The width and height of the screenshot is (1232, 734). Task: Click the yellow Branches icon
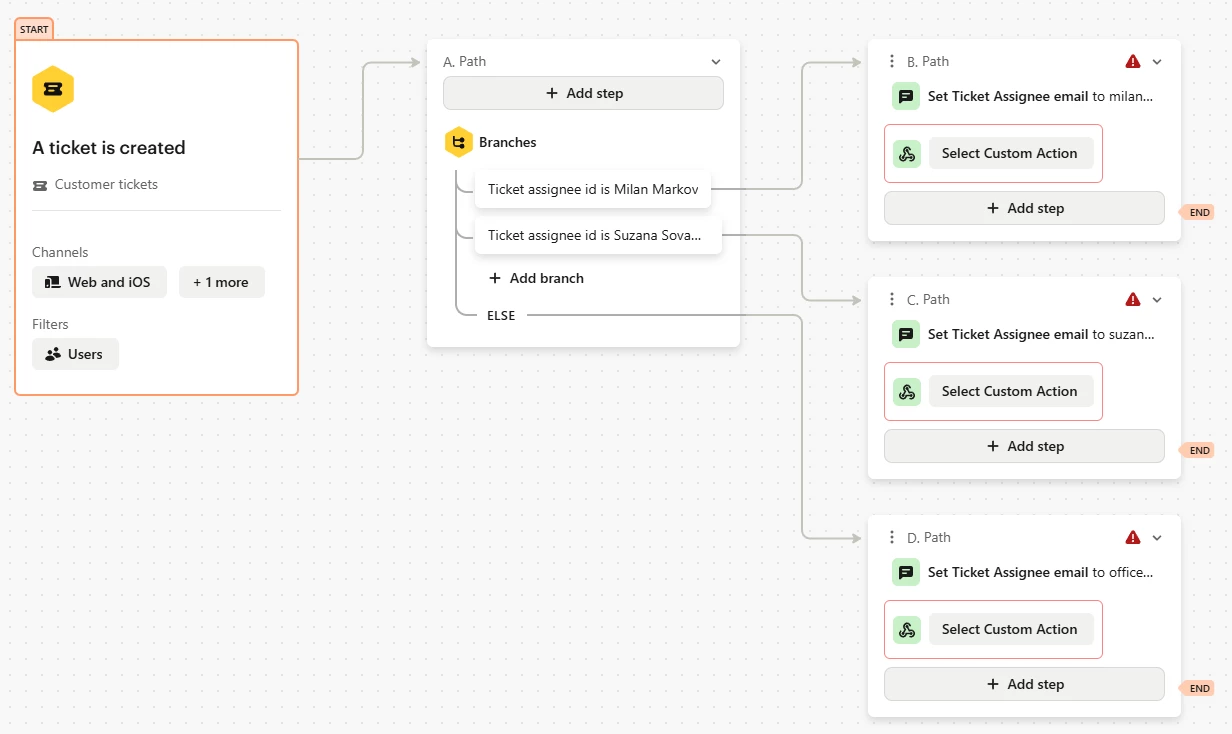tap(458, 143)
